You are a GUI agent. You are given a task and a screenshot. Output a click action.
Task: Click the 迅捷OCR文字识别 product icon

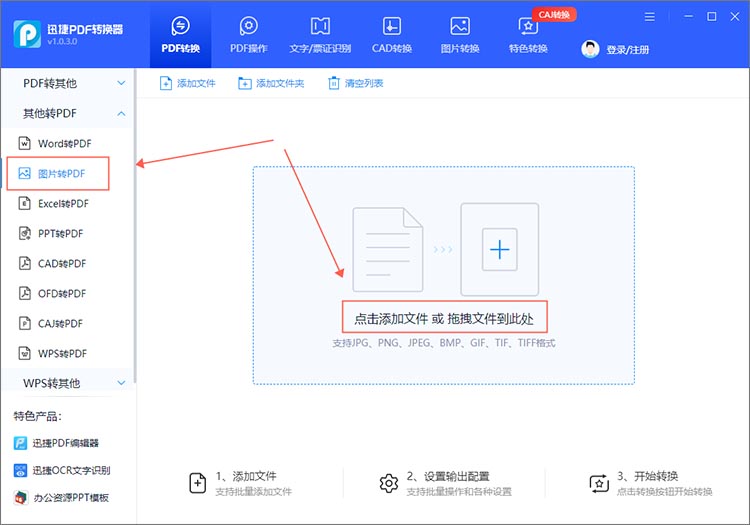21,470
